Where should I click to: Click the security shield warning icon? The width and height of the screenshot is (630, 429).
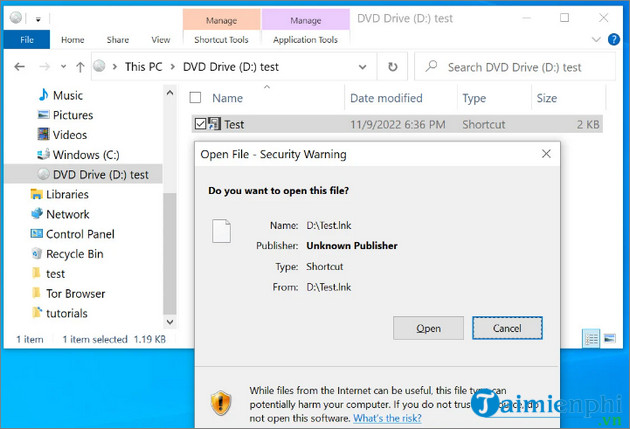pyautogui.click(x=221, y=403)
